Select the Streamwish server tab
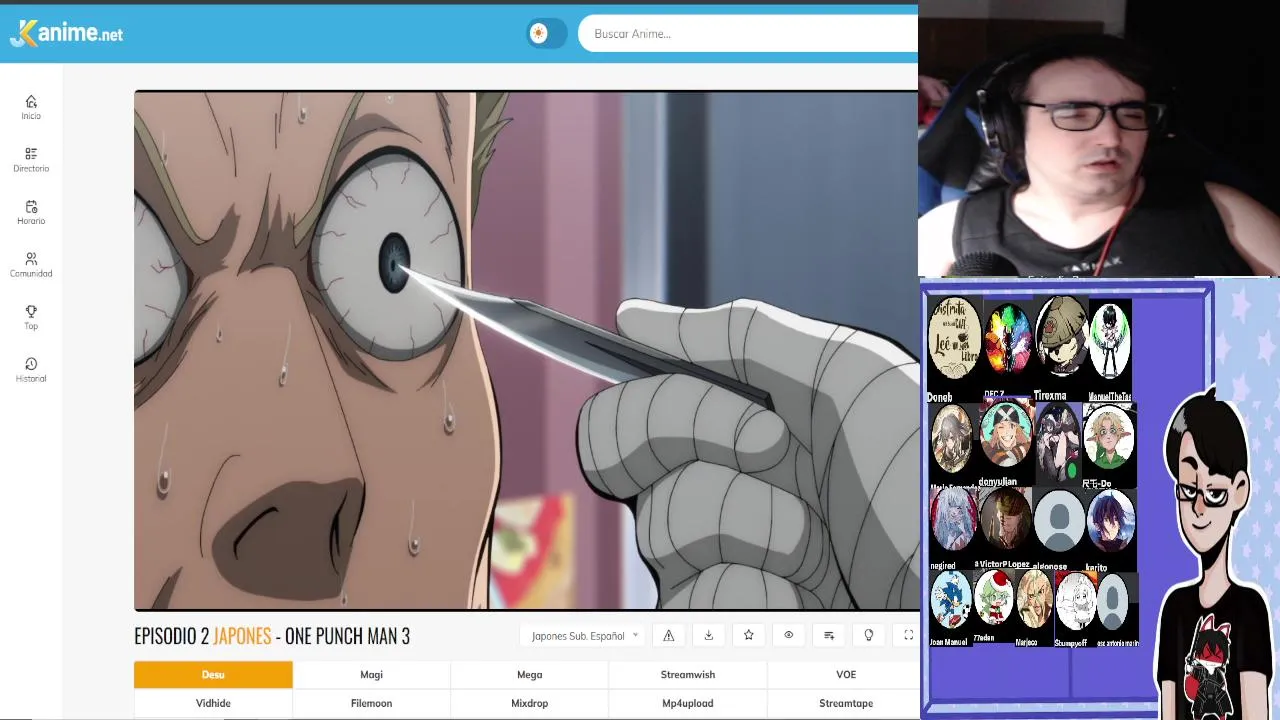This screenshot has height=720, width=1280. 688,675
